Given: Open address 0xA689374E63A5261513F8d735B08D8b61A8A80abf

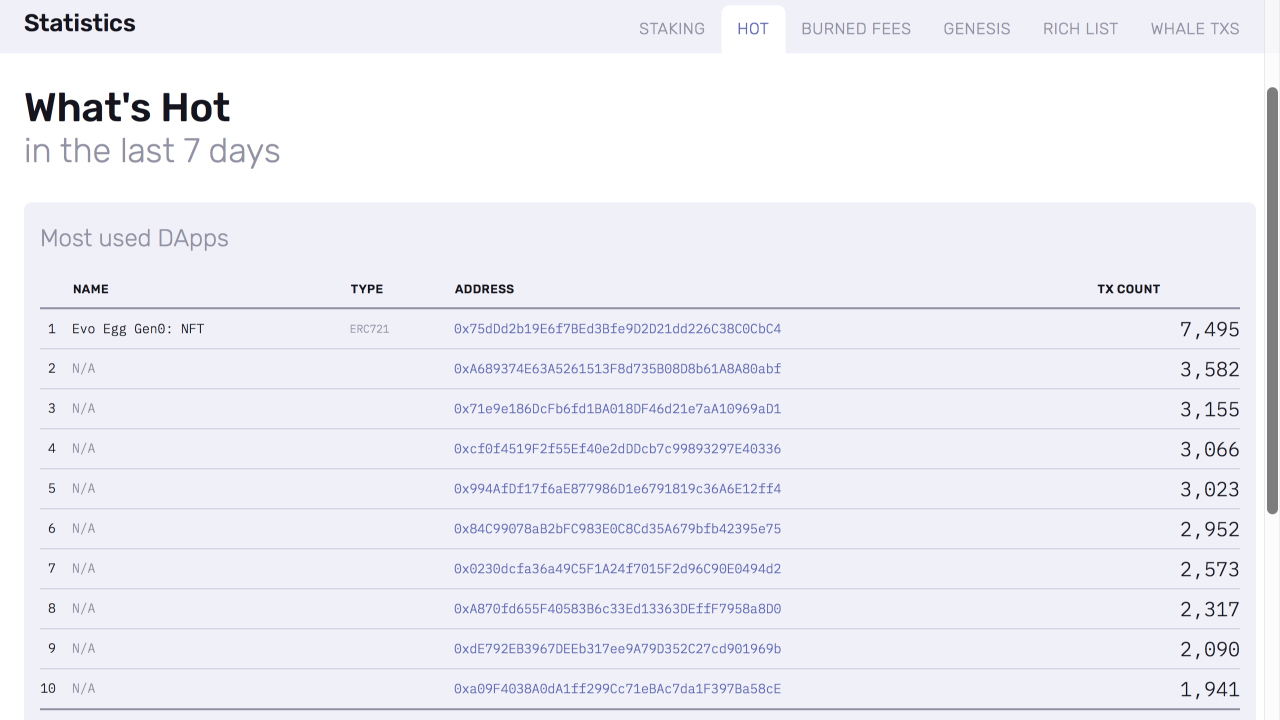Looking at the screenshot, I should [x=618, y=369].
